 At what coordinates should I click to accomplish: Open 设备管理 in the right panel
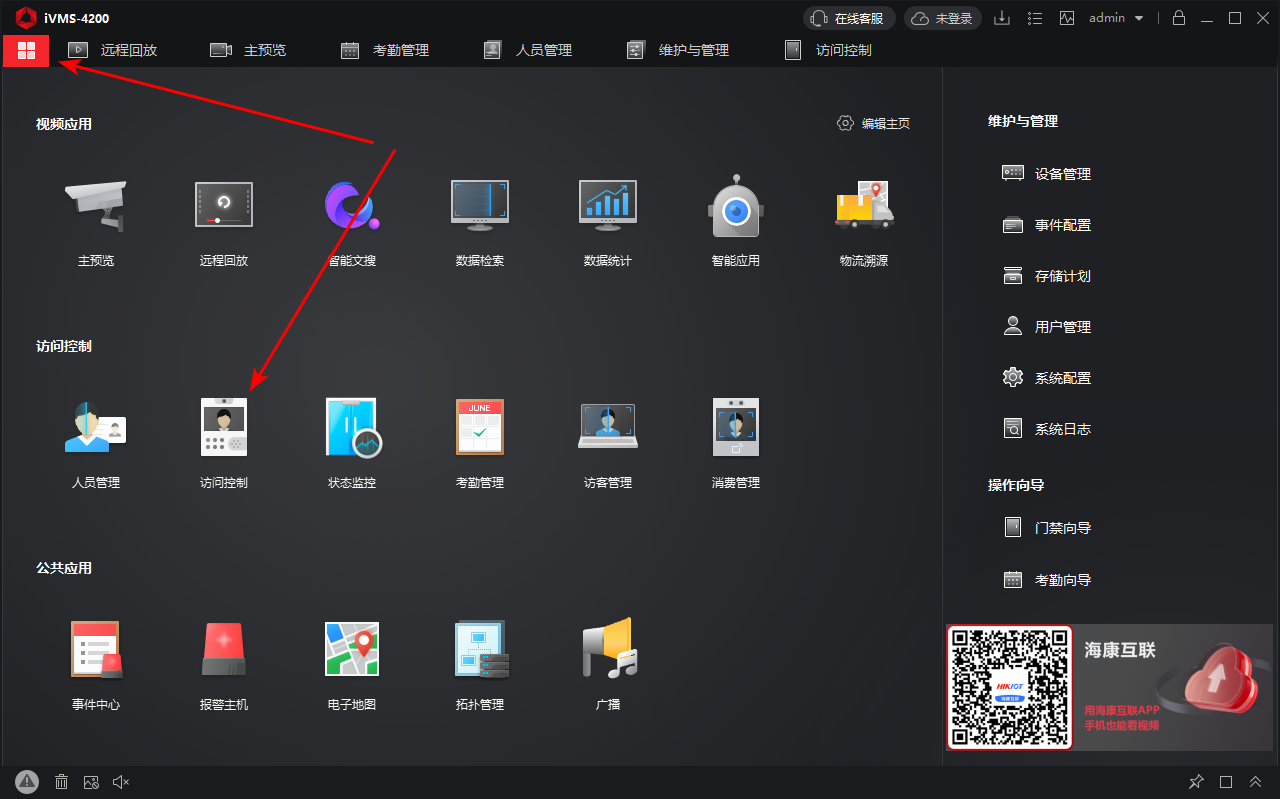(x=1047, y=174)
